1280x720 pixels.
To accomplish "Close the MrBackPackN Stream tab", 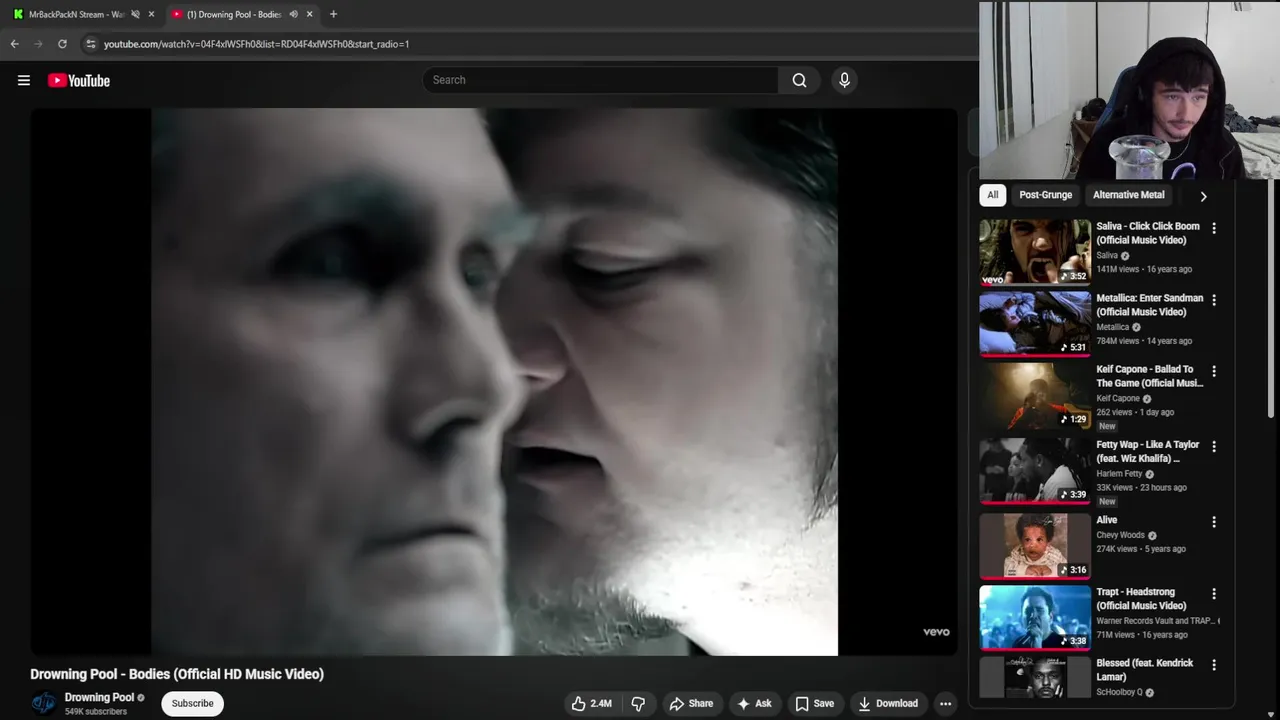I will [152, 14].
